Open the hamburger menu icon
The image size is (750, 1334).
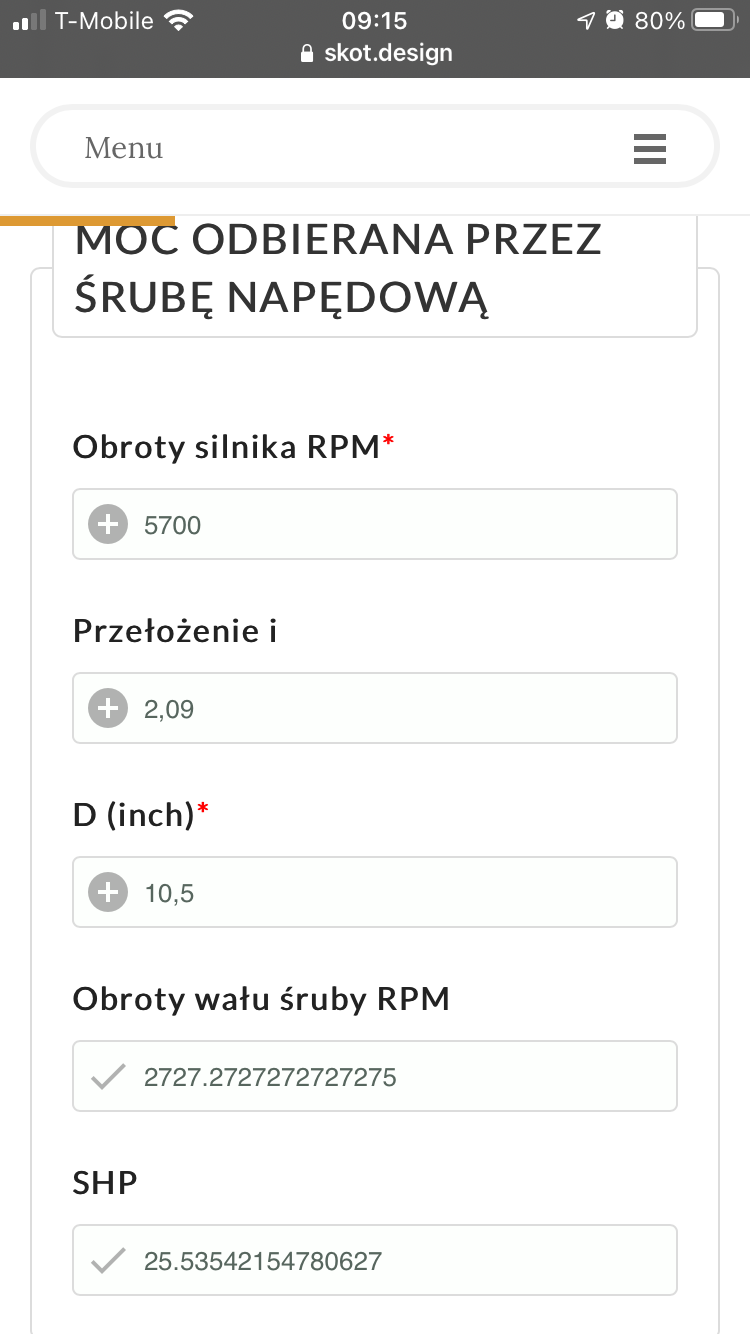tap(649, 148)
